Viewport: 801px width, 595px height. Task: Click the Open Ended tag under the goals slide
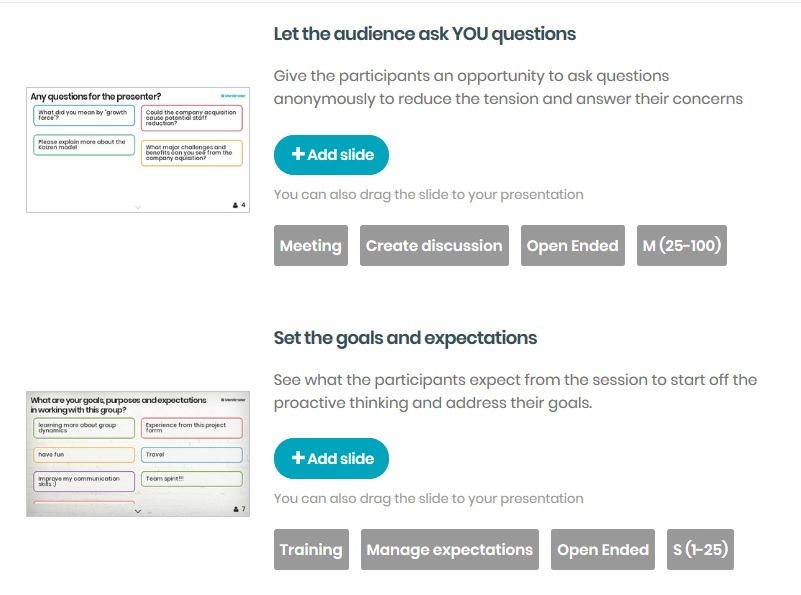point(603,550)
